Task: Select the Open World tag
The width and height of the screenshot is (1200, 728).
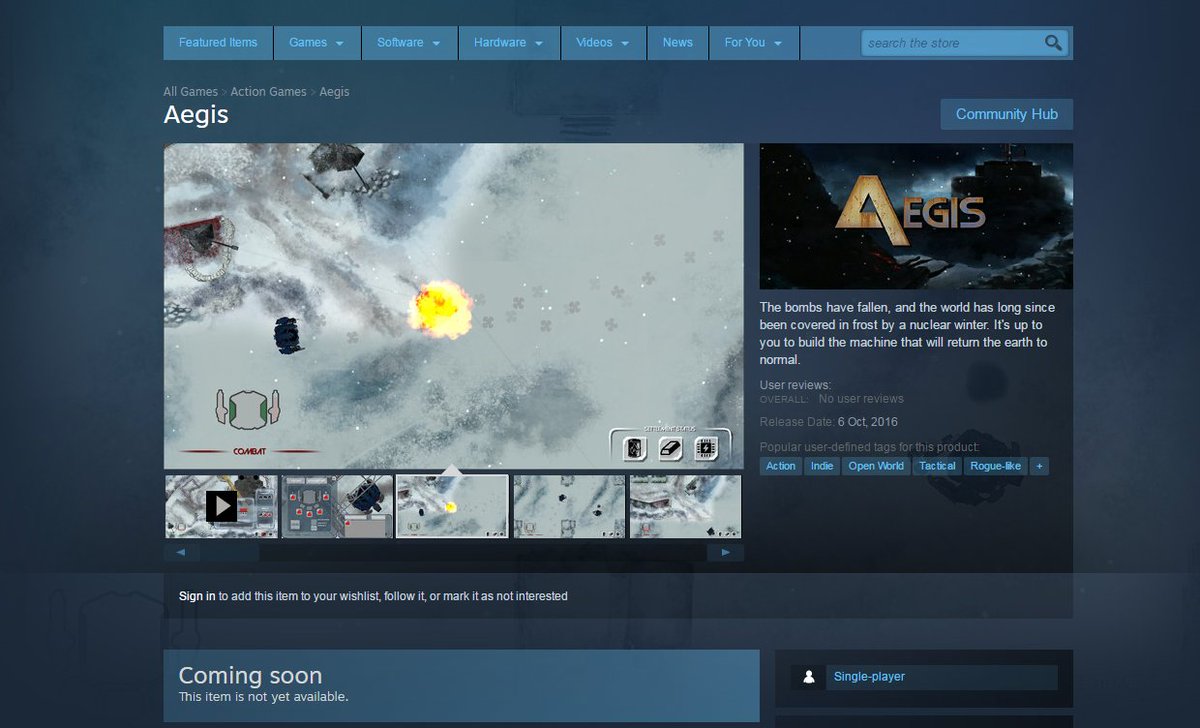Action: (876, 466)
